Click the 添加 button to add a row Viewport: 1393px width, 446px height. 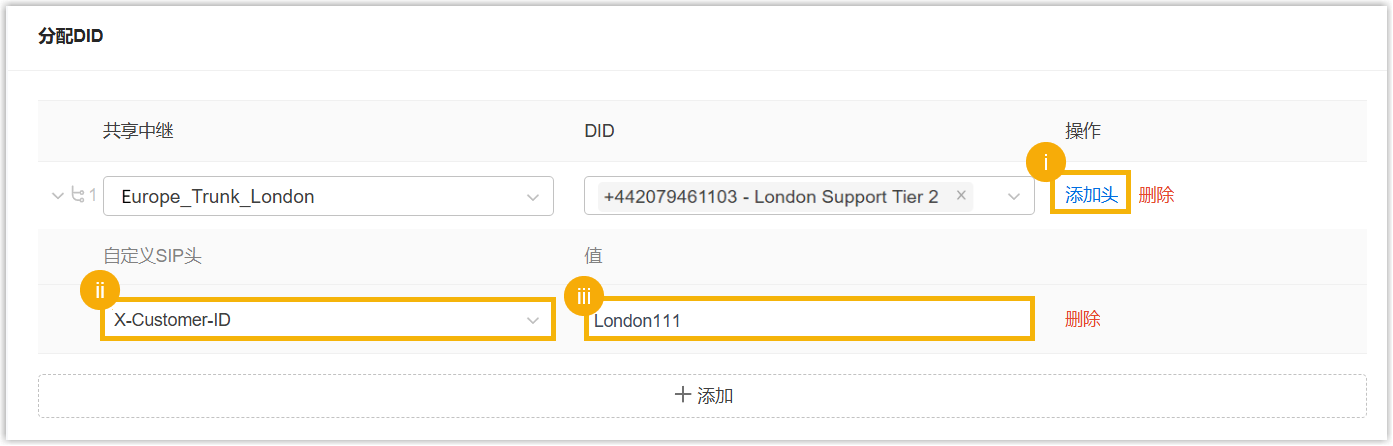pyautogui.click(x=702, y=396)
